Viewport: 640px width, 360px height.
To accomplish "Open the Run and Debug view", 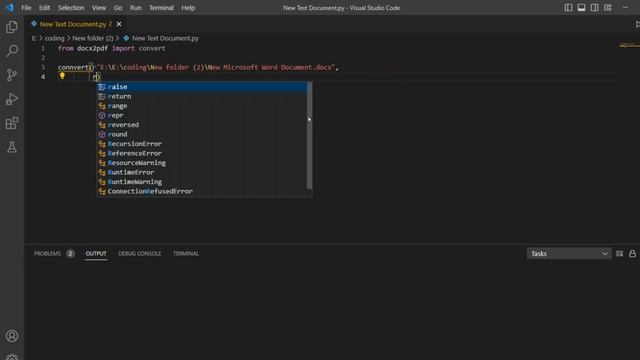I will [12, 99].
